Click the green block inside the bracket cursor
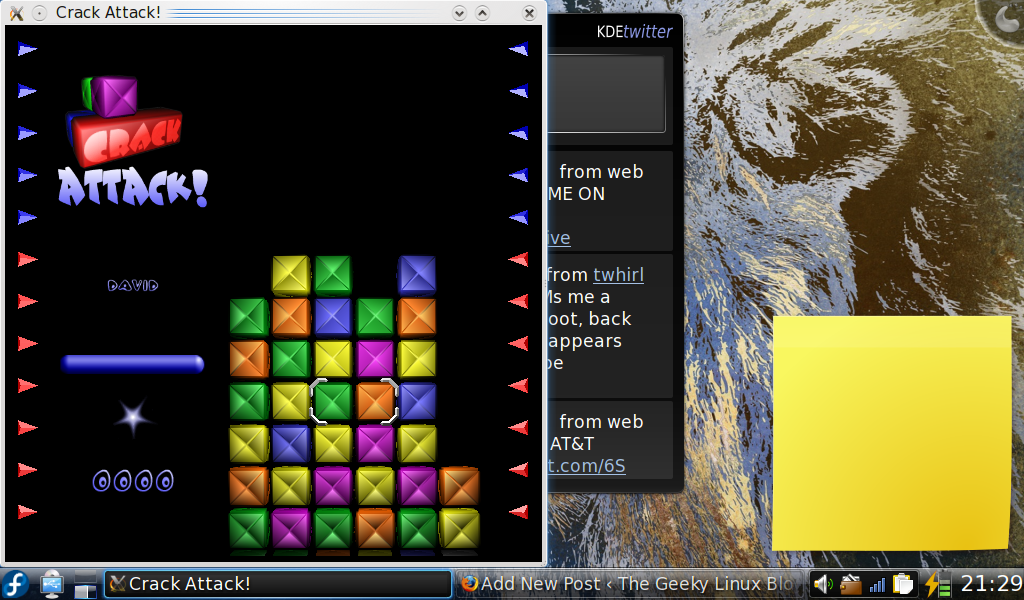The image size is (1024, 600). point(332,401)
